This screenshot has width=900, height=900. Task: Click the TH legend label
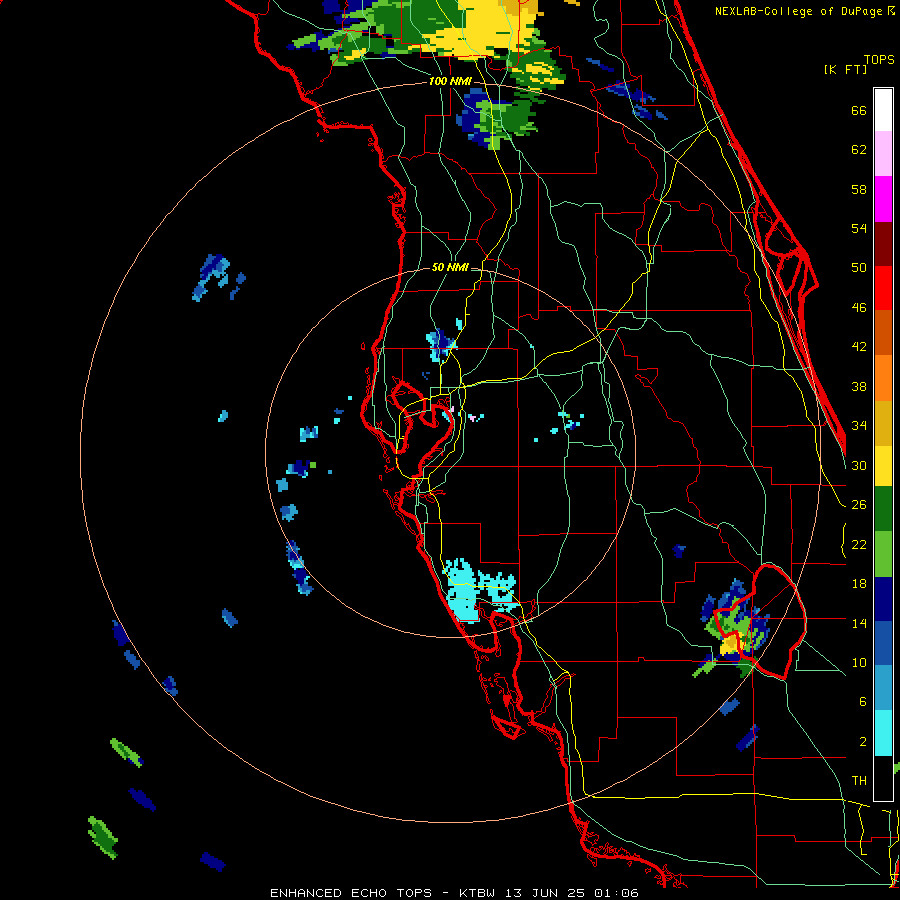click(x=859, y=781)
